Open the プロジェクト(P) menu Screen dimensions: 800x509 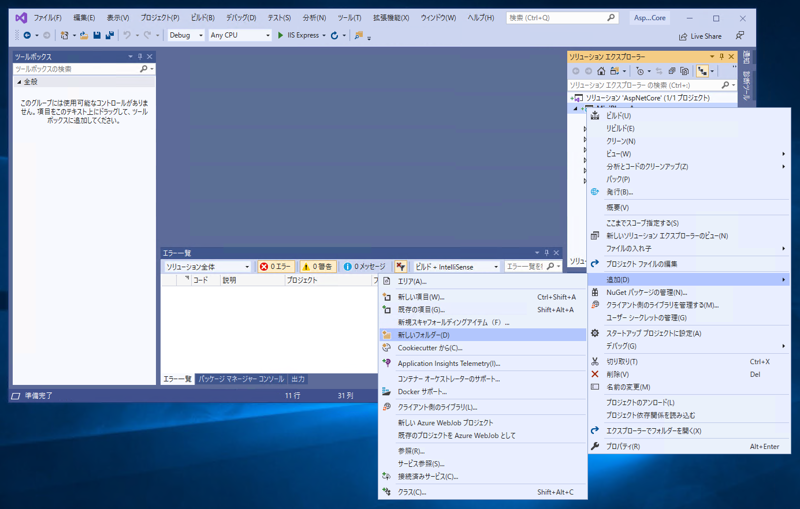click(160, 18)
